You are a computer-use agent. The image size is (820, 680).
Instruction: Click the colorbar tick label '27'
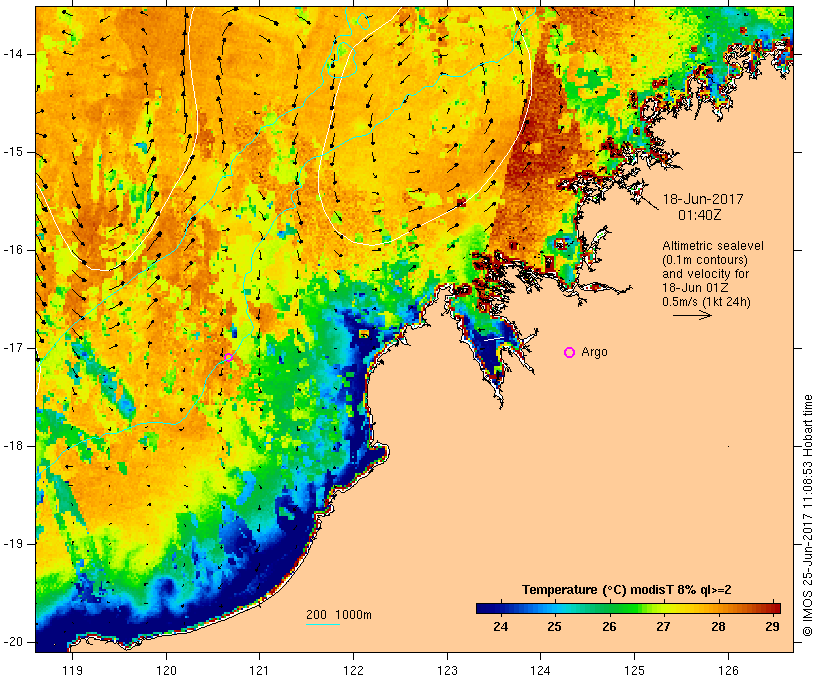click(664, 626)
